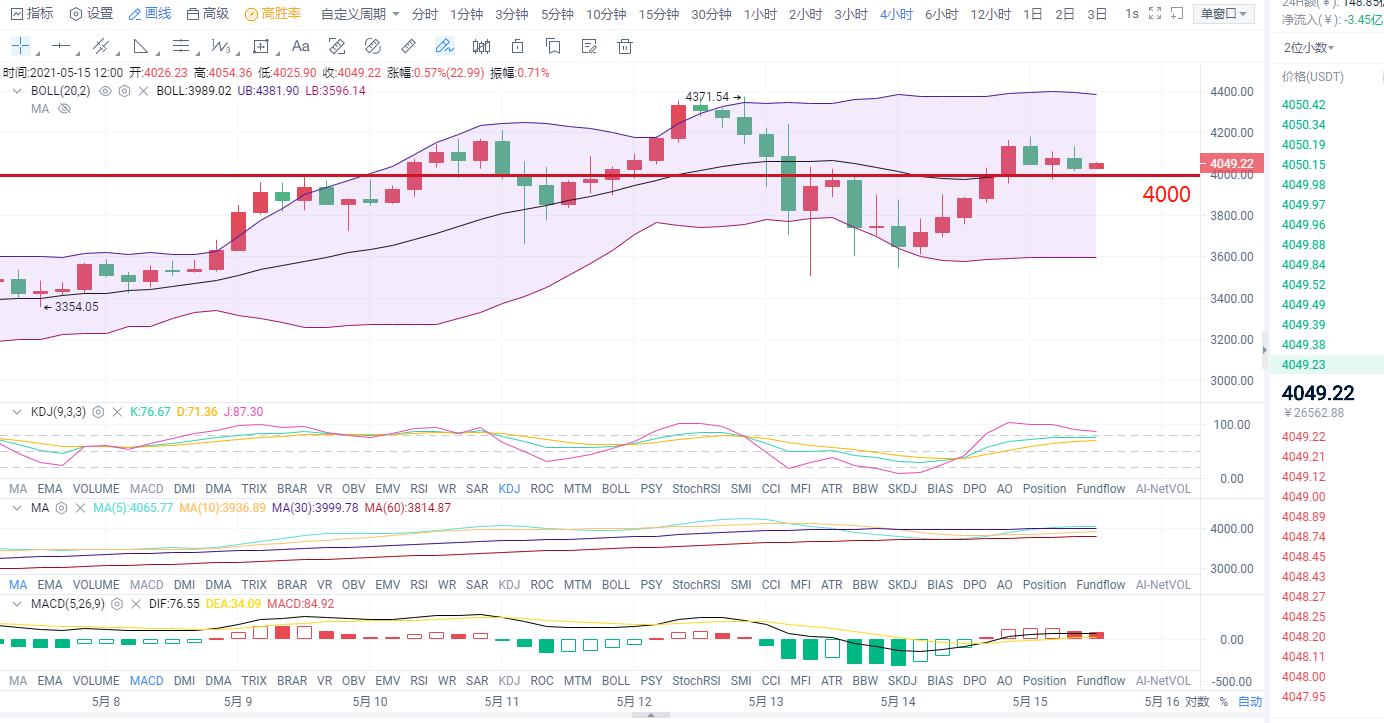Expand the 2位小数 decimal precision dropdown
1384x723 pixels.
pyautogui.click(x=1309, y=47)
